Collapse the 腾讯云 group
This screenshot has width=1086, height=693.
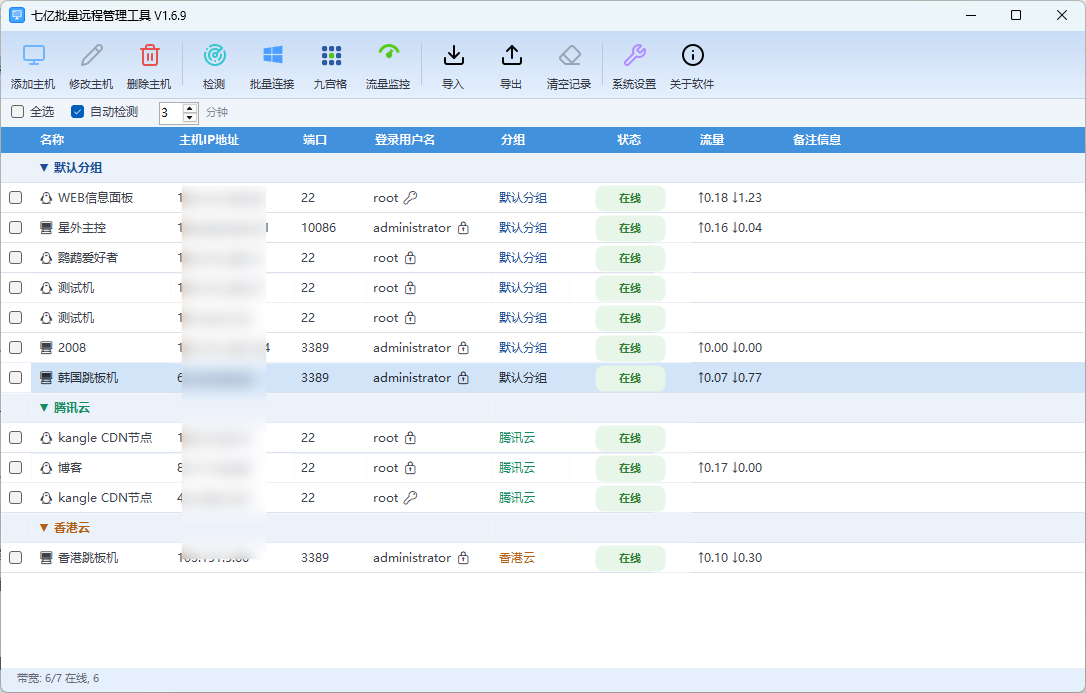[44, 408]
